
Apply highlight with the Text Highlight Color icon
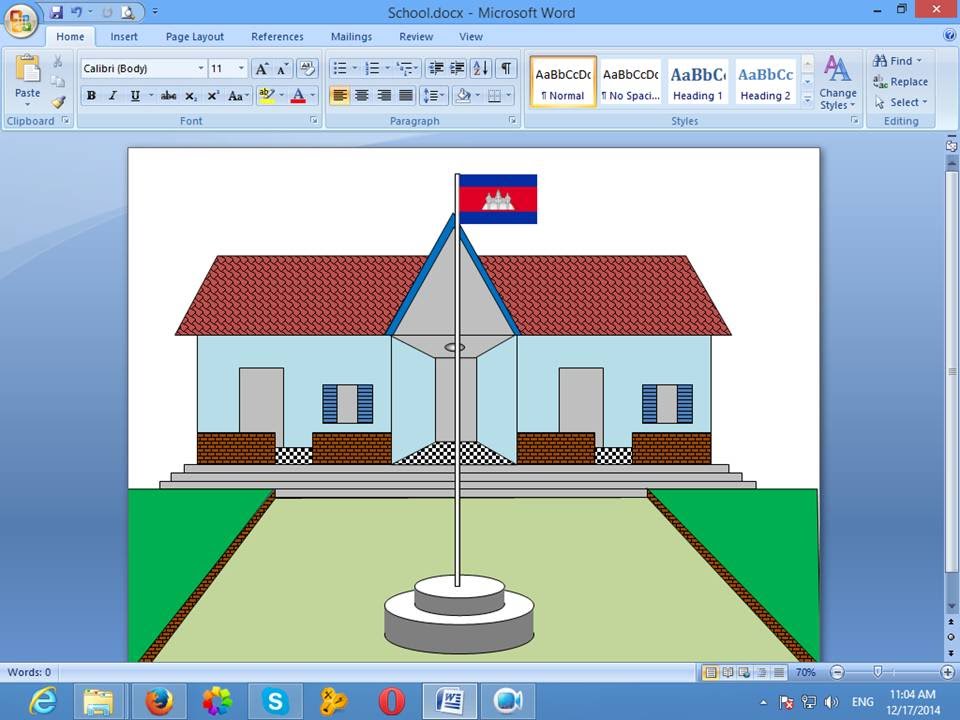coord(264,95)
